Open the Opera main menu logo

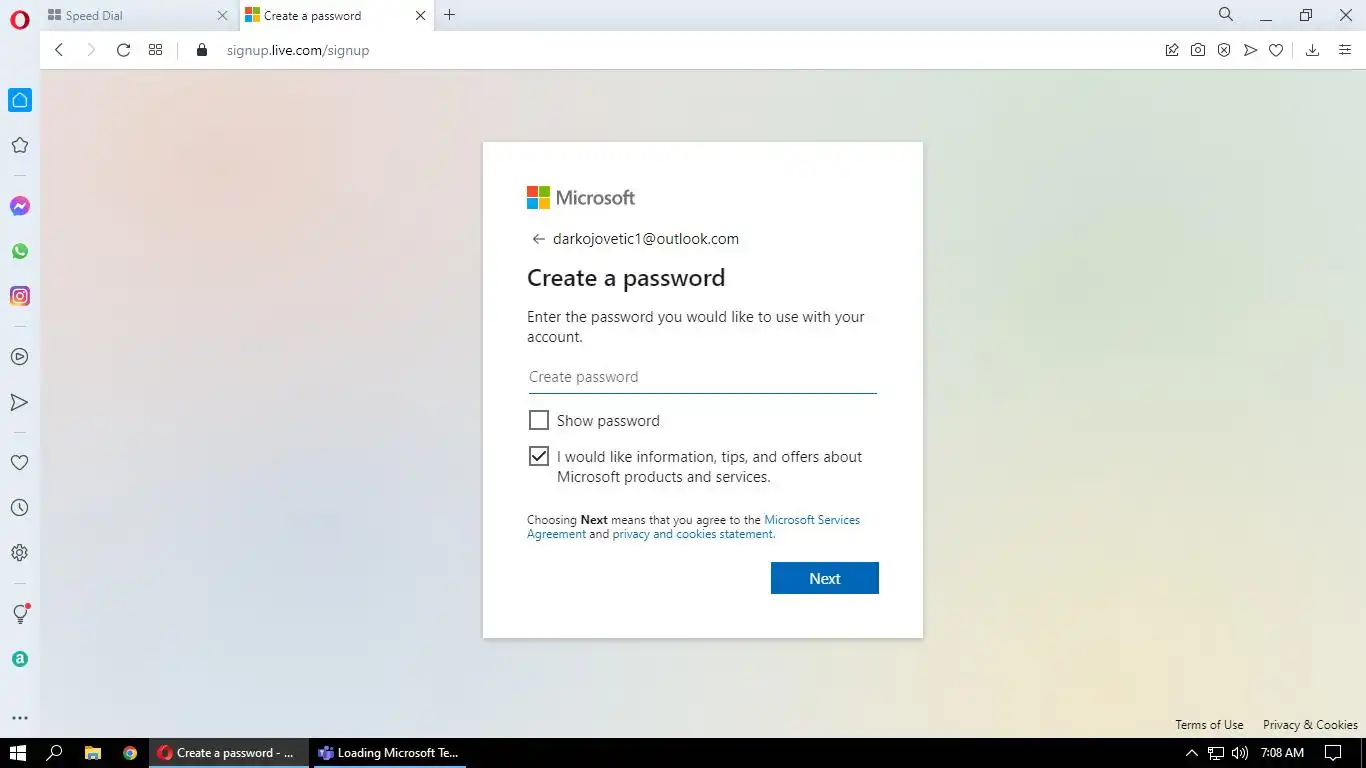click(x=19, y=20)
